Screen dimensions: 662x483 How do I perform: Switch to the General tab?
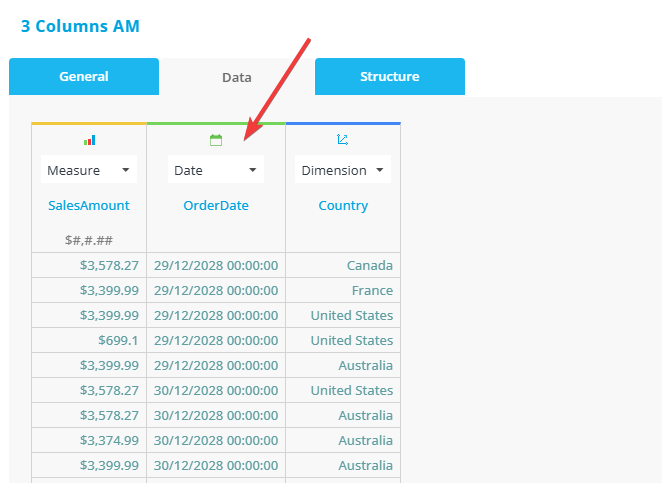pos(84,77)
